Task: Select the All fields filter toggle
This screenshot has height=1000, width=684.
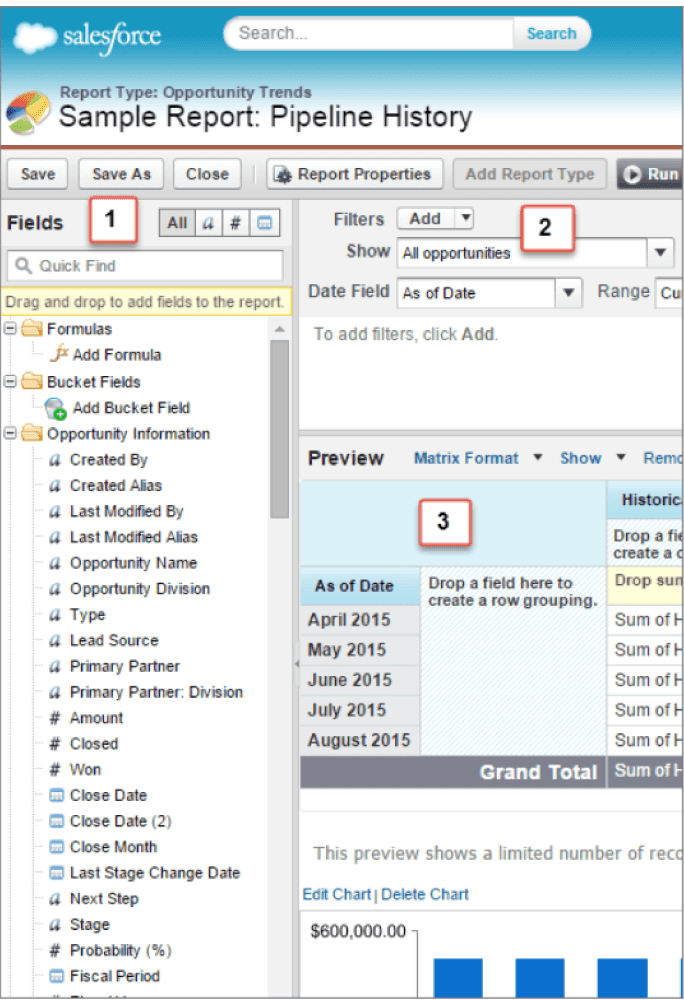Action: [x=177, y=223]
